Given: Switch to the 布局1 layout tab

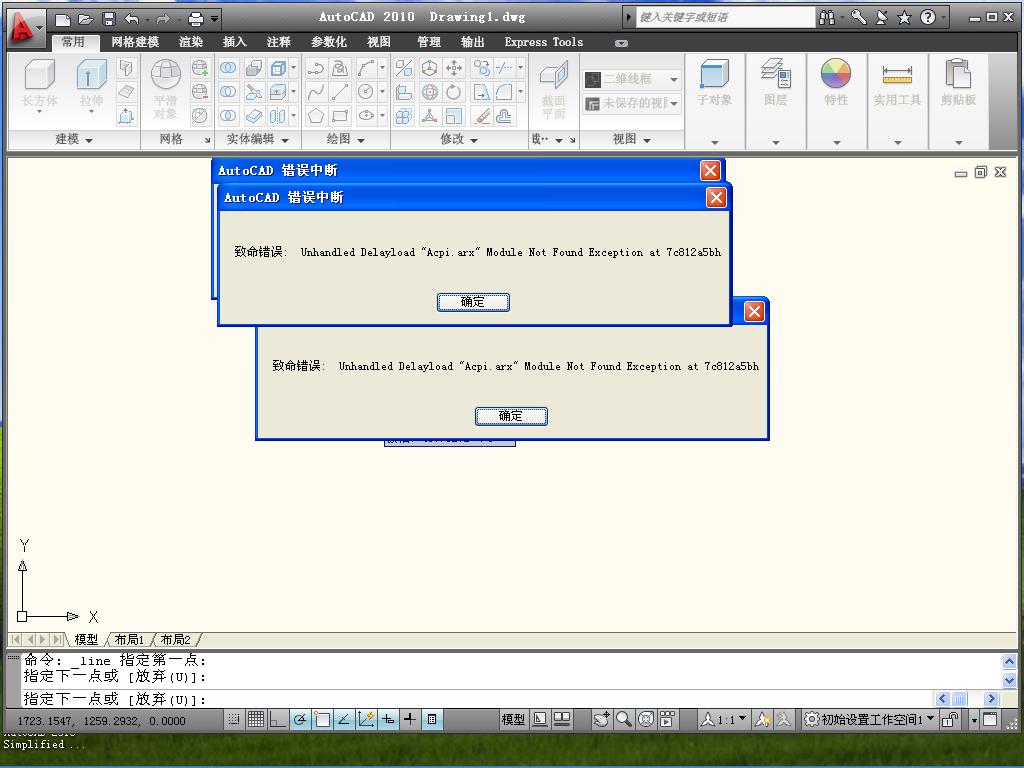Looking at the screenshot, I should (129, 639).
